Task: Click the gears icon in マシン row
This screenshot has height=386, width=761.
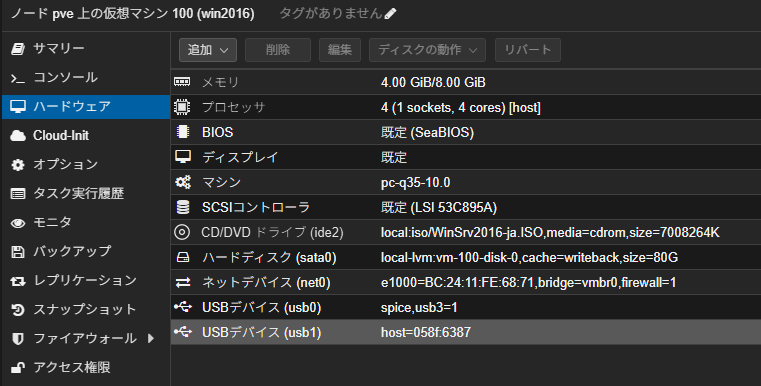Action: pyautogui.click(x=183, y=182)
